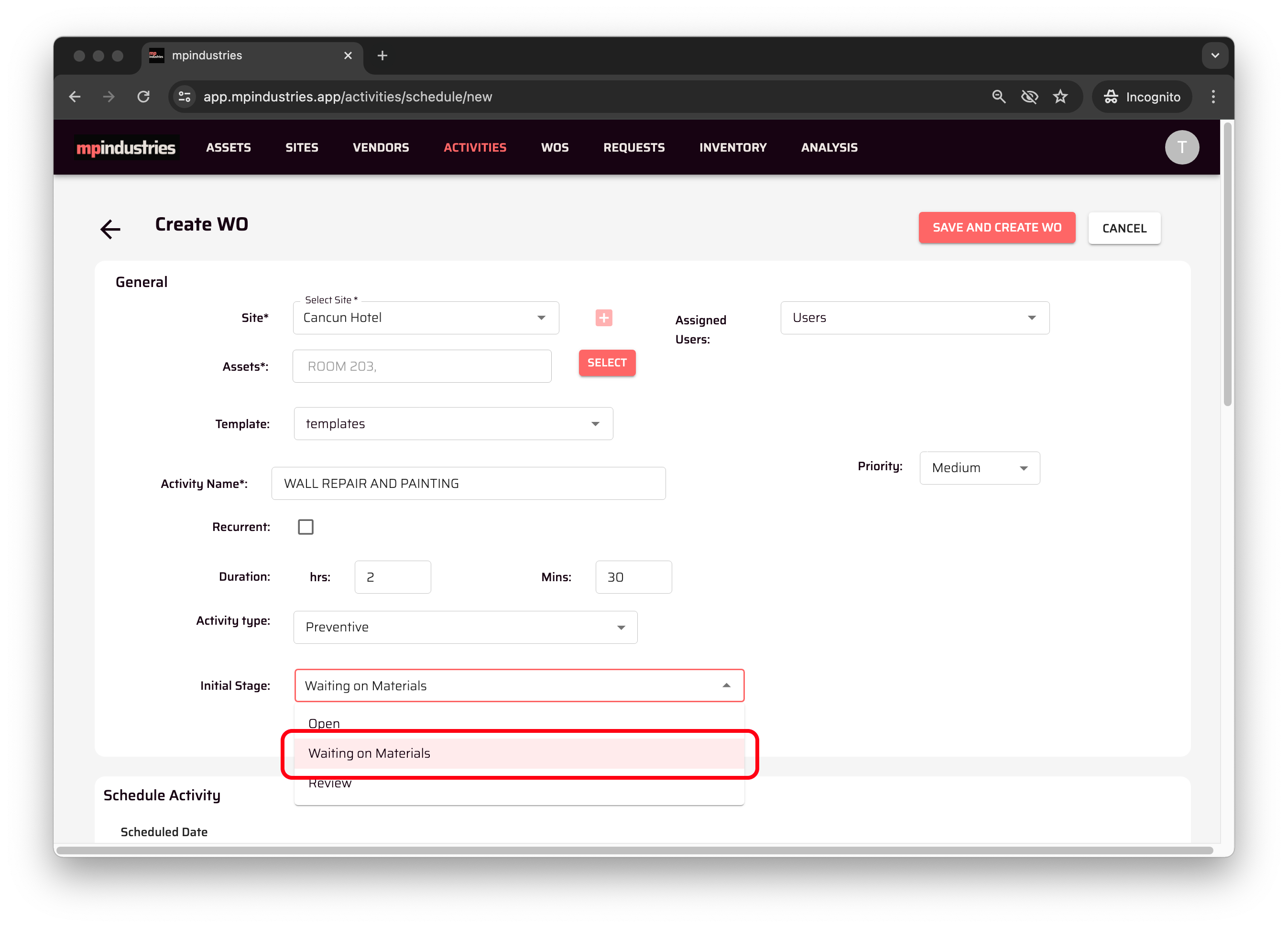This screenshot has width=1288, height=928.
Task: Go to the INVENTORY nav item
Action: point(732,148)
